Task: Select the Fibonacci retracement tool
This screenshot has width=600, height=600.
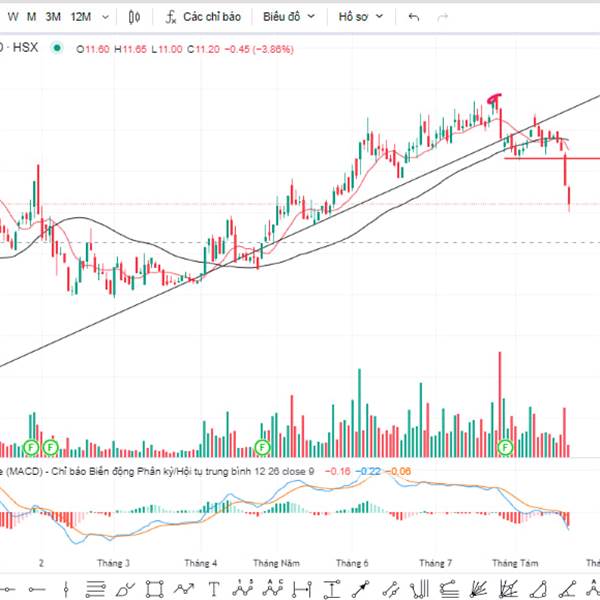Action: (x=449, y=589)
